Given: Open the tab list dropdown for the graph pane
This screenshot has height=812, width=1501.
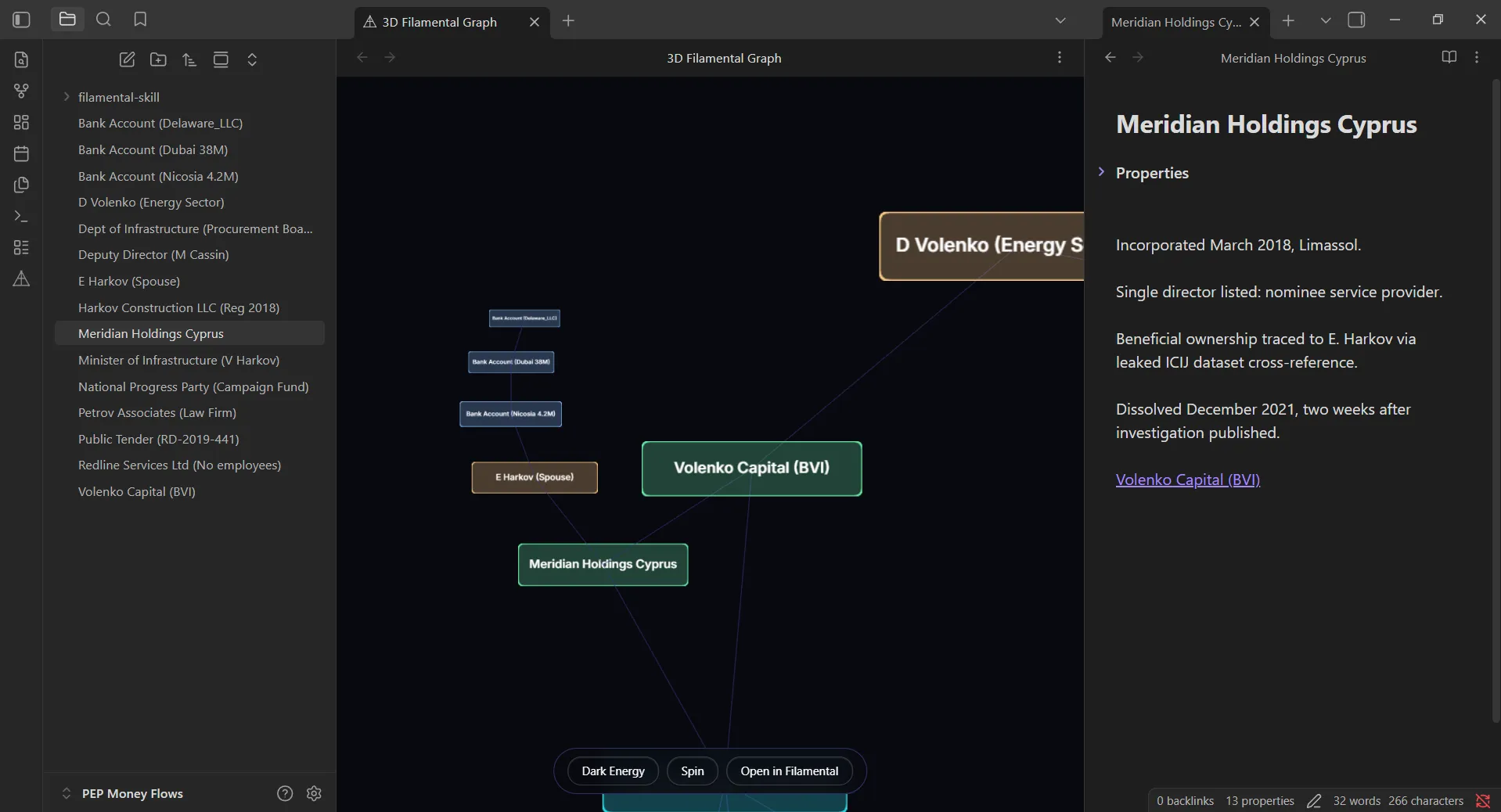Looking at the screenshot, I should click(1060, 21).
